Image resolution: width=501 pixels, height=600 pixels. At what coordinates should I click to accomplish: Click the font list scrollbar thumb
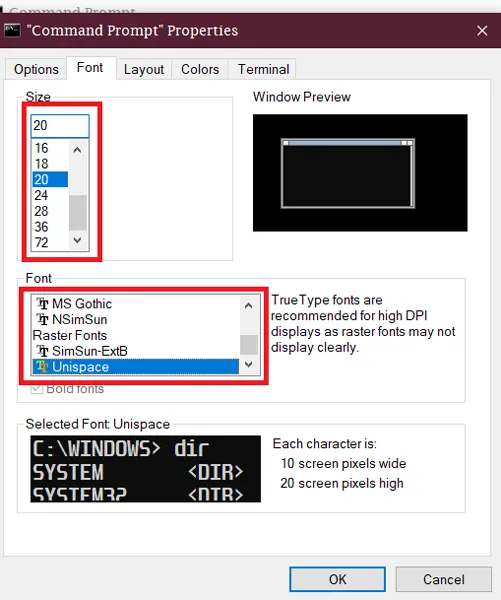click(x=249, y=345)
